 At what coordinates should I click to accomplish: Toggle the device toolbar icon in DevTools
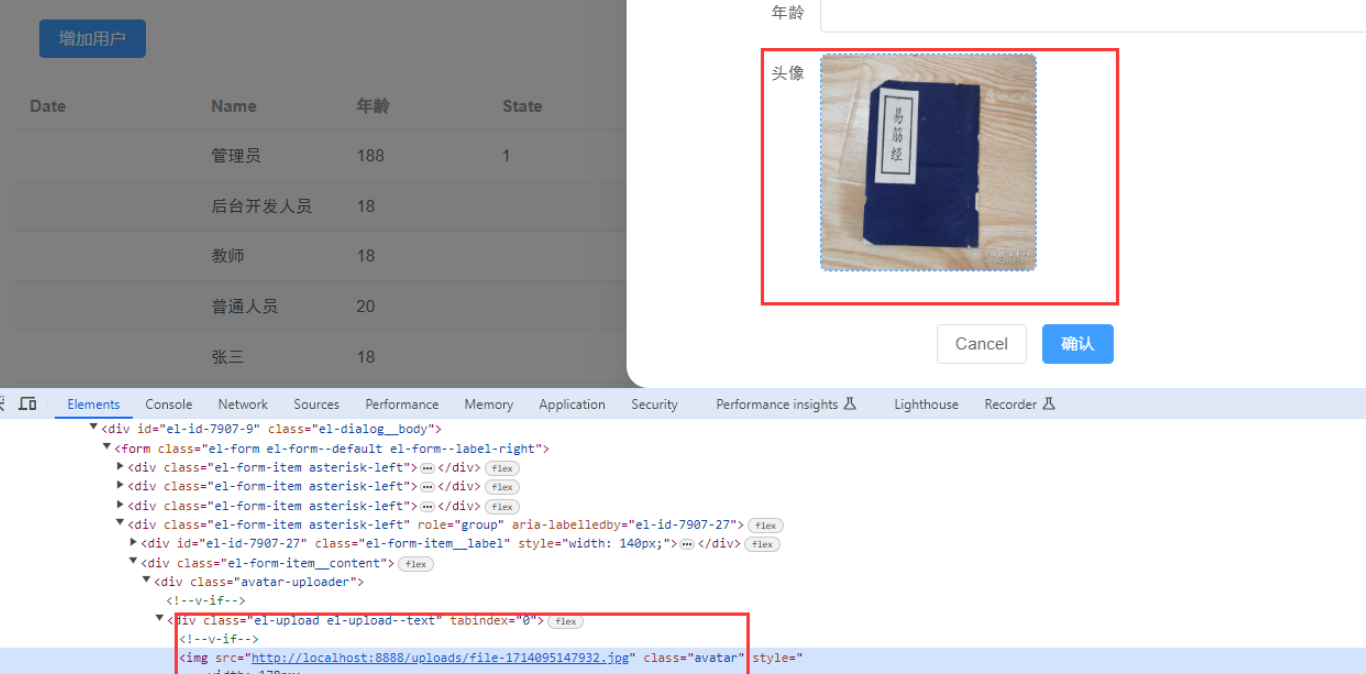coord(28,404)
